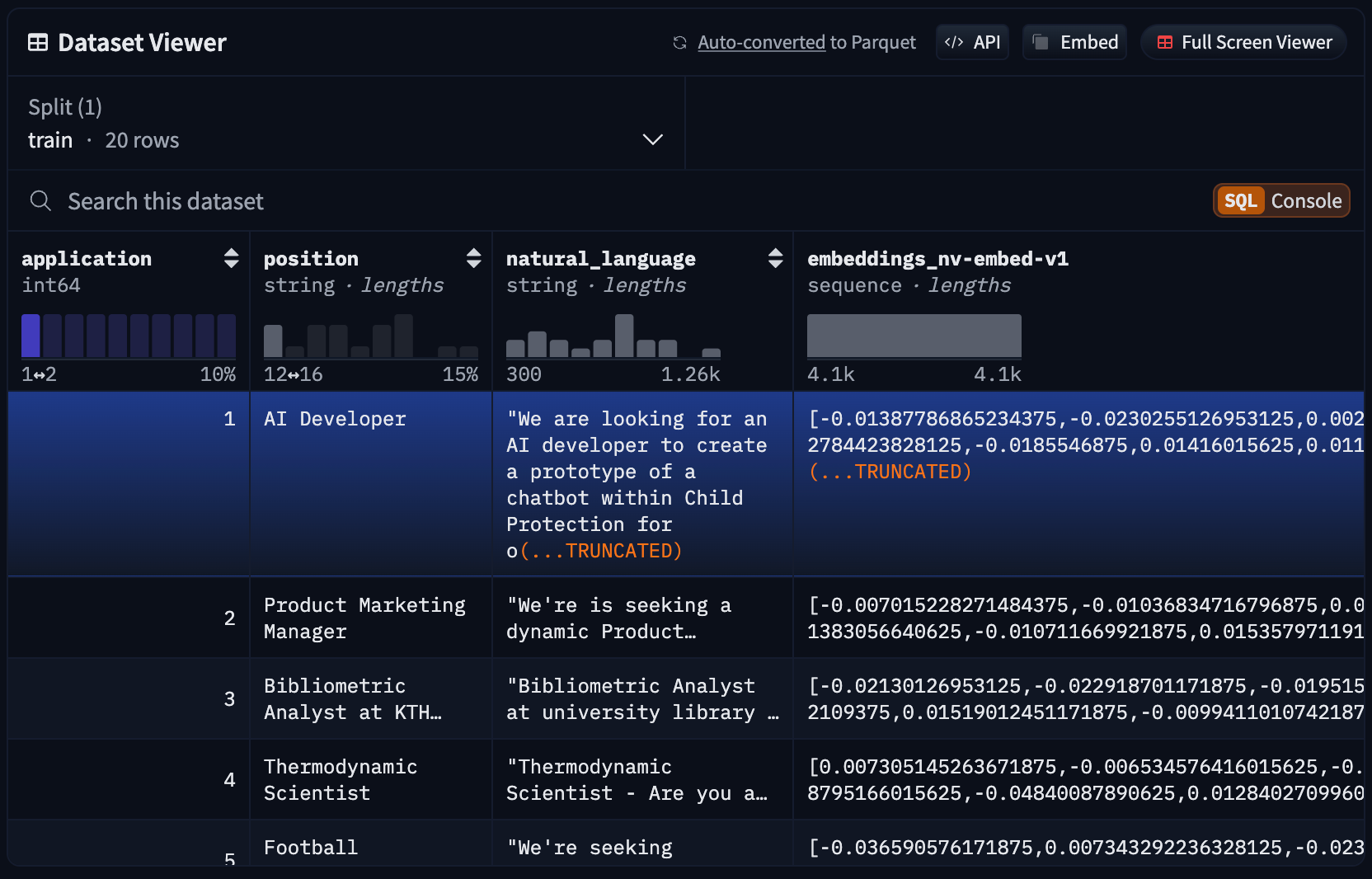Click the Embed button
Viewport: 1372px width, 879px height.
[x=1075, y=43]
